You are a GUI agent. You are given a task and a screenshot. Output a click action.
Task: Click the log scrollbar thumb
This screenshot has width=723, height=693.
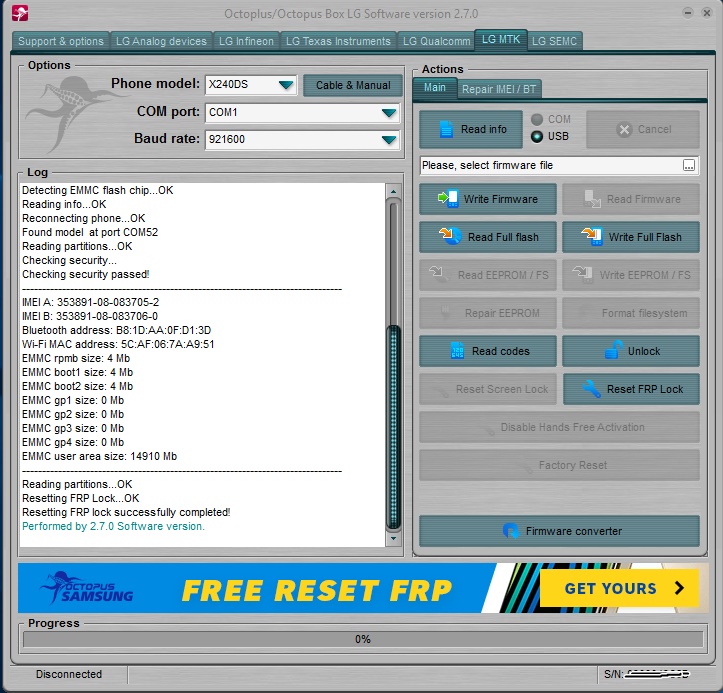[393, 426]
